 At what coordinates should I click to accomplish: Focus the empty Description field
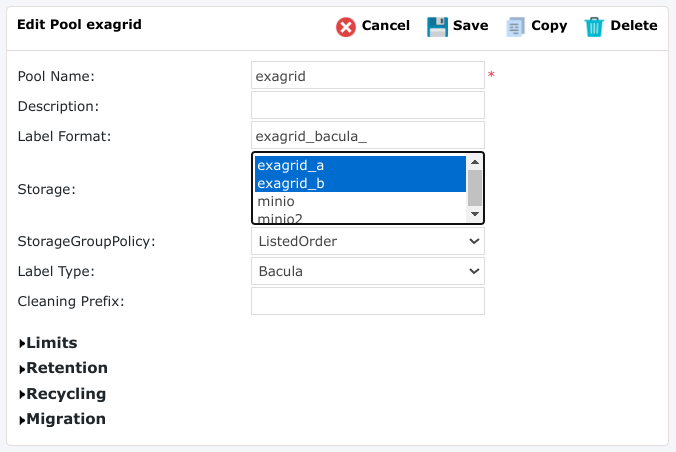[368, 105]
